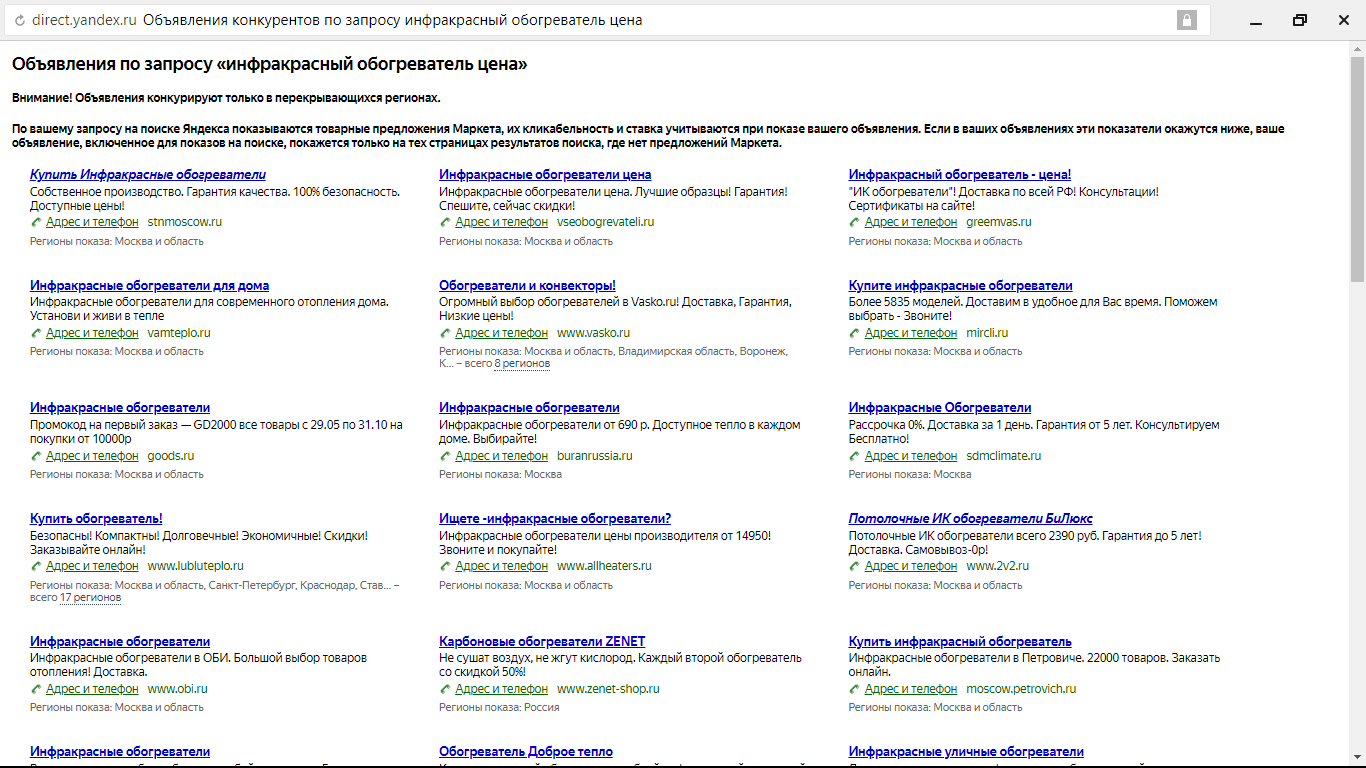This screenshot has height=768, width=1366.
Task: Expand the "8 регионов" list for Vasko.ru
Action: pos(522,364)
